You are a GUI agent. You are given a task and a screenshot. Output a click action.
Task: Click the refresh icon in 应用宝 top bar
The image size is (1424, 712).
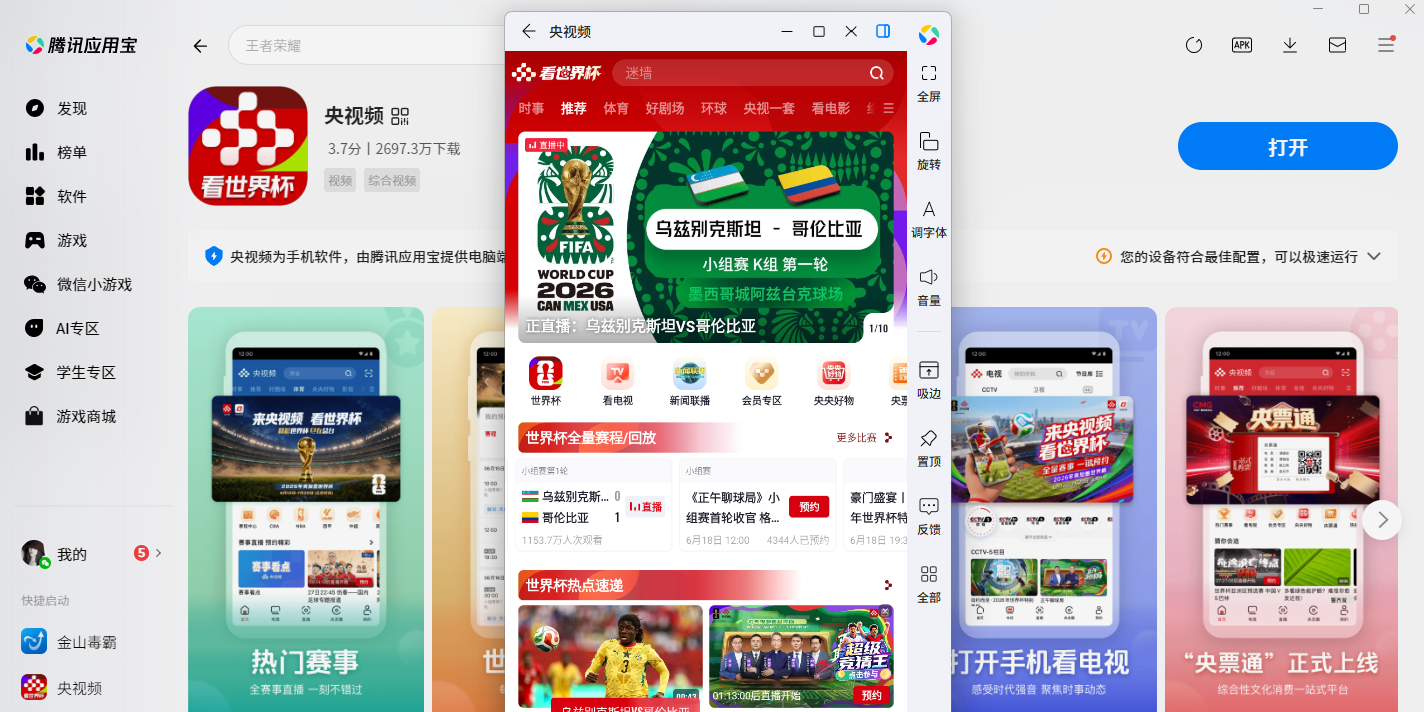tap(1193, 45)
